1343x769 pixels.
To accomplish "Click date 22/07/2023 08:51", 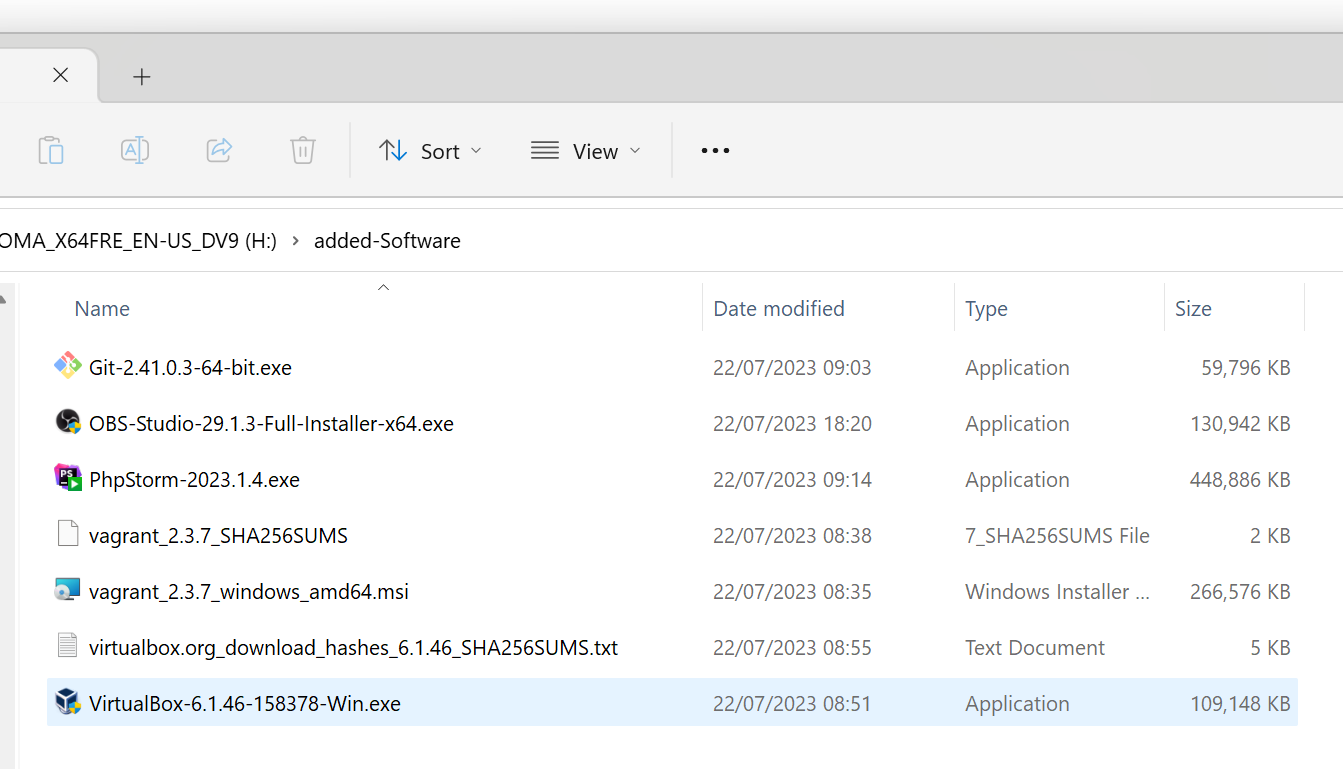I will 792,704.
